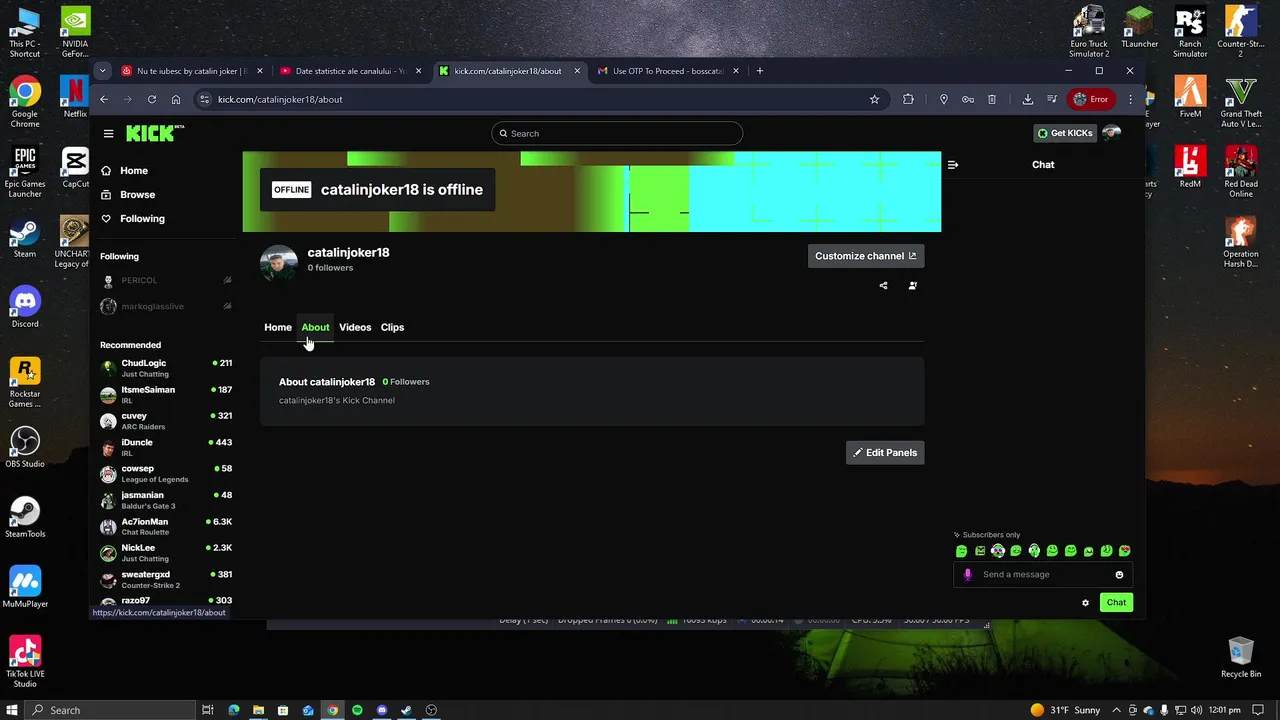Open OBS Studio desktop shortcut
Viewport: 1280px width, 720px height.
[x=25, y=447]
